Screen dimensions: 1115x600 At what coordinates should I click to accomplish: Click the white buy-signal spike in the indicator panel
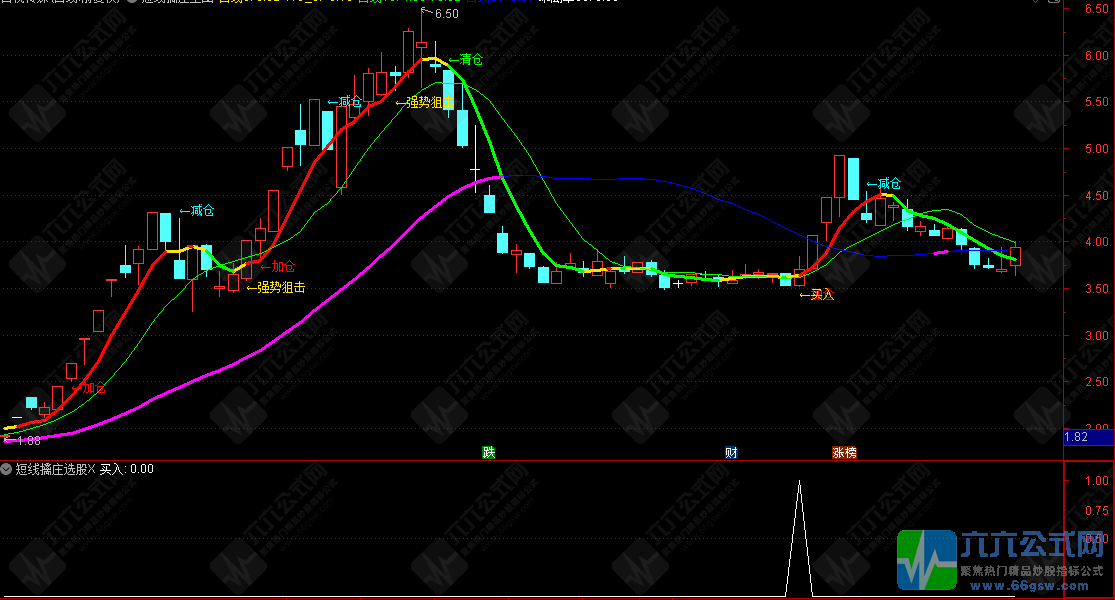click(799, 538)
